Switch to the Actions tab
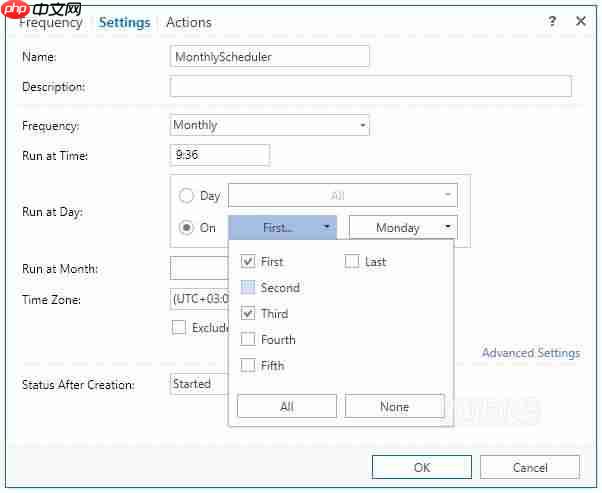Viewport: 602px width, 493px height. (x=189, y=22)
